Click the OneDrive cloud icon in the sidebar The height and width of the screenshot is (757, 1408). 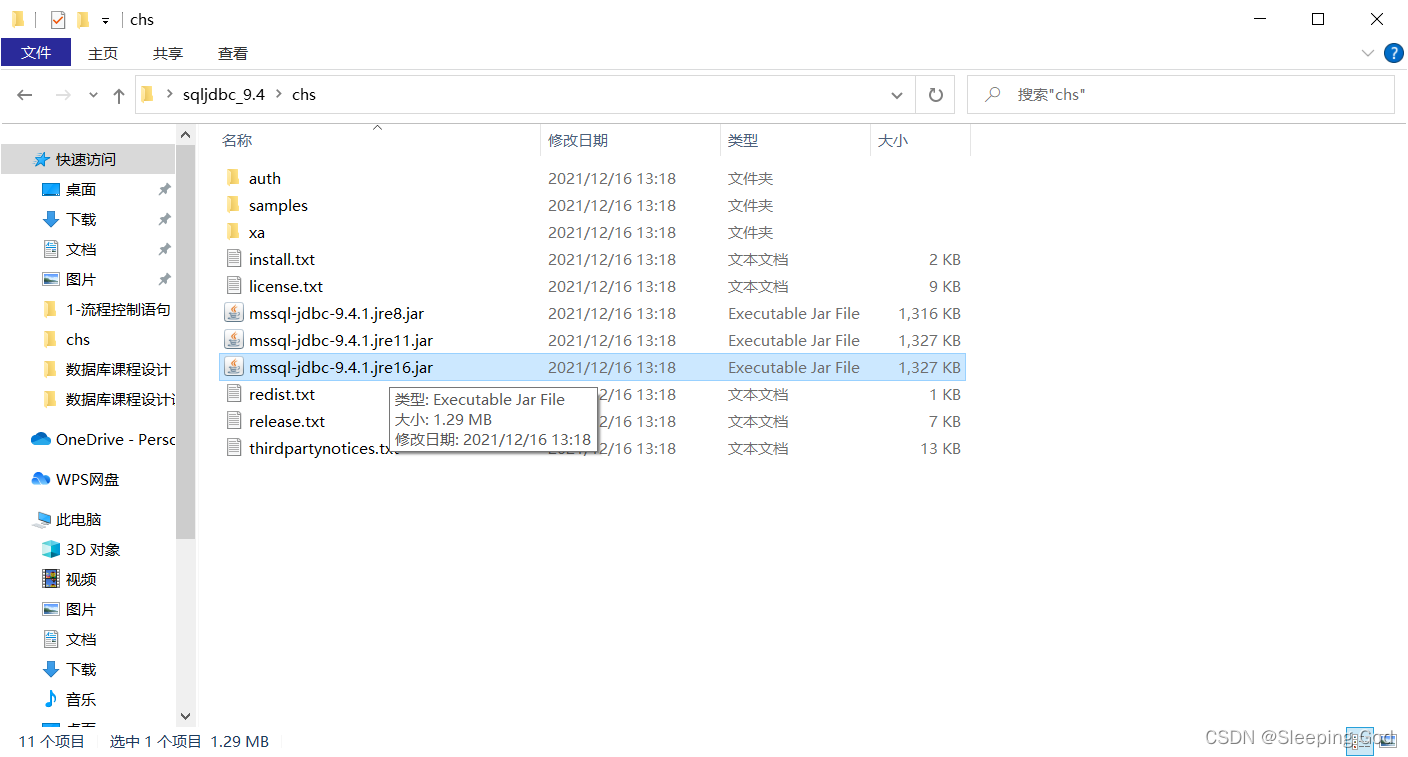pos(40,439)
